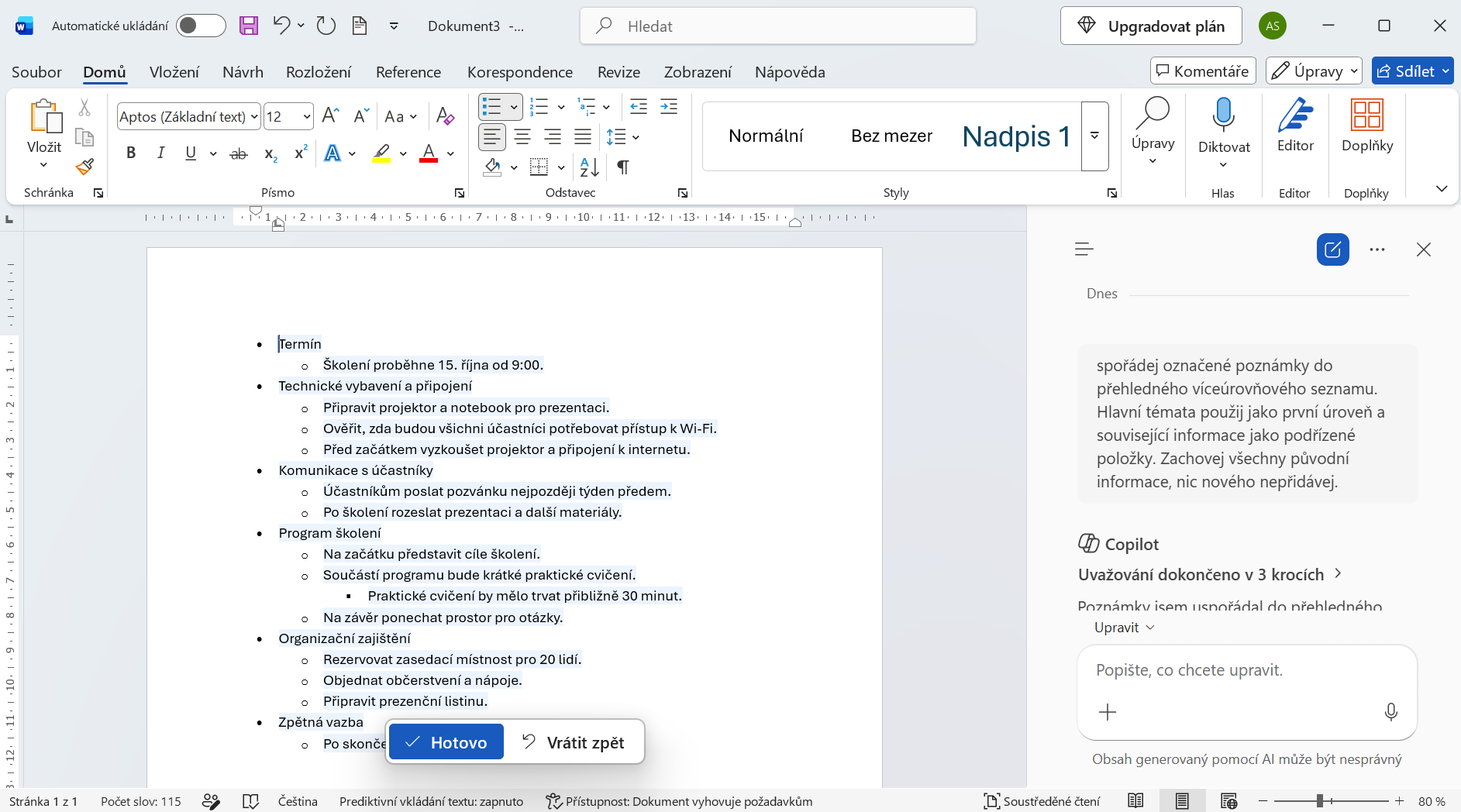Redo the last action

pyautogui.click(x=326, y=26)
